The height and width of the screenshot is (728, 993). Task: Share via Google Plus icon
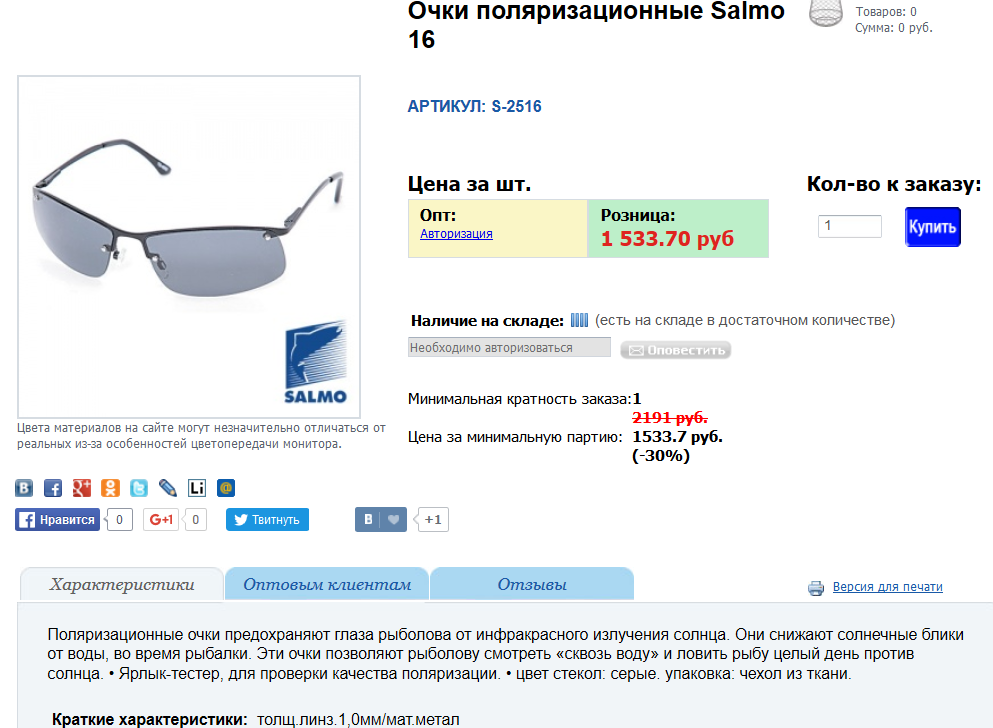tap(82, 488)
